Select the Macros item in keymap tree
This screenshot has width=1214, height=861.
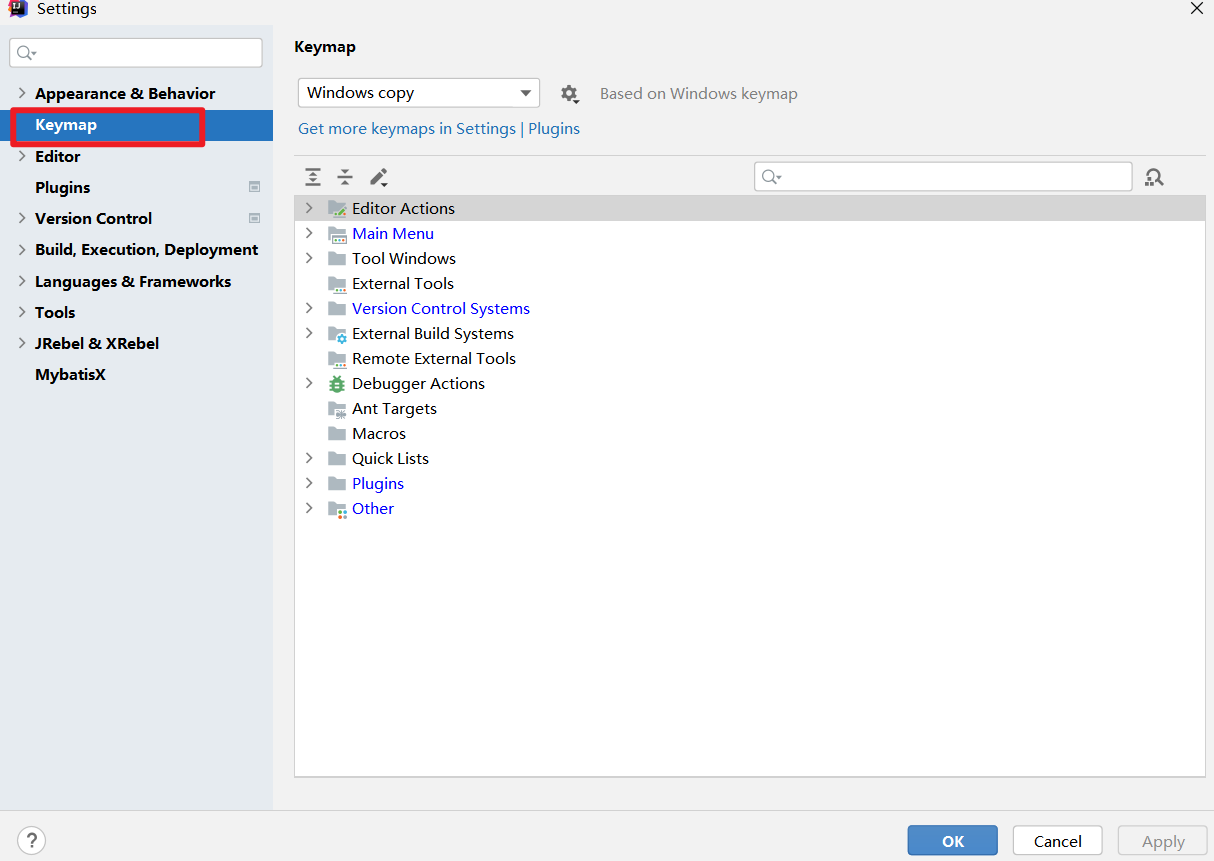tap(378, 434)
